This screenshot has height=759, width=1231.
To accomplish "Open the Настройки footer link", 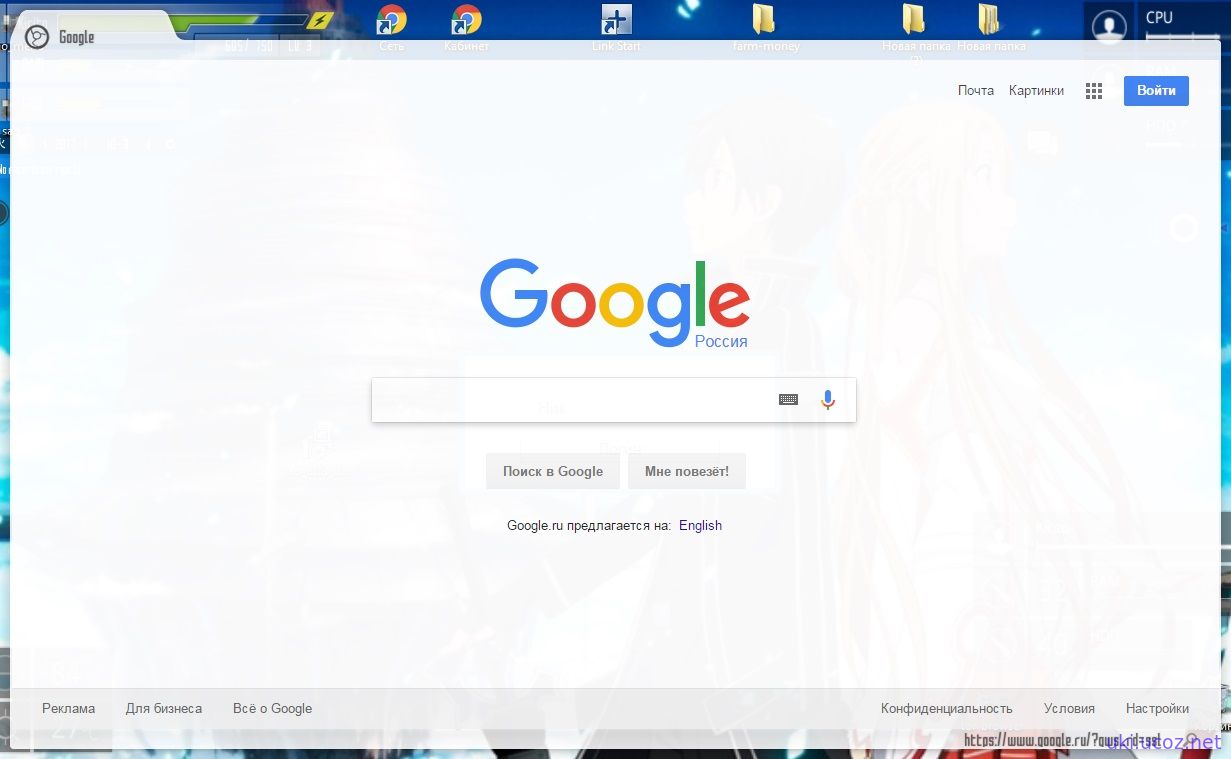I will coord(1157,708).
